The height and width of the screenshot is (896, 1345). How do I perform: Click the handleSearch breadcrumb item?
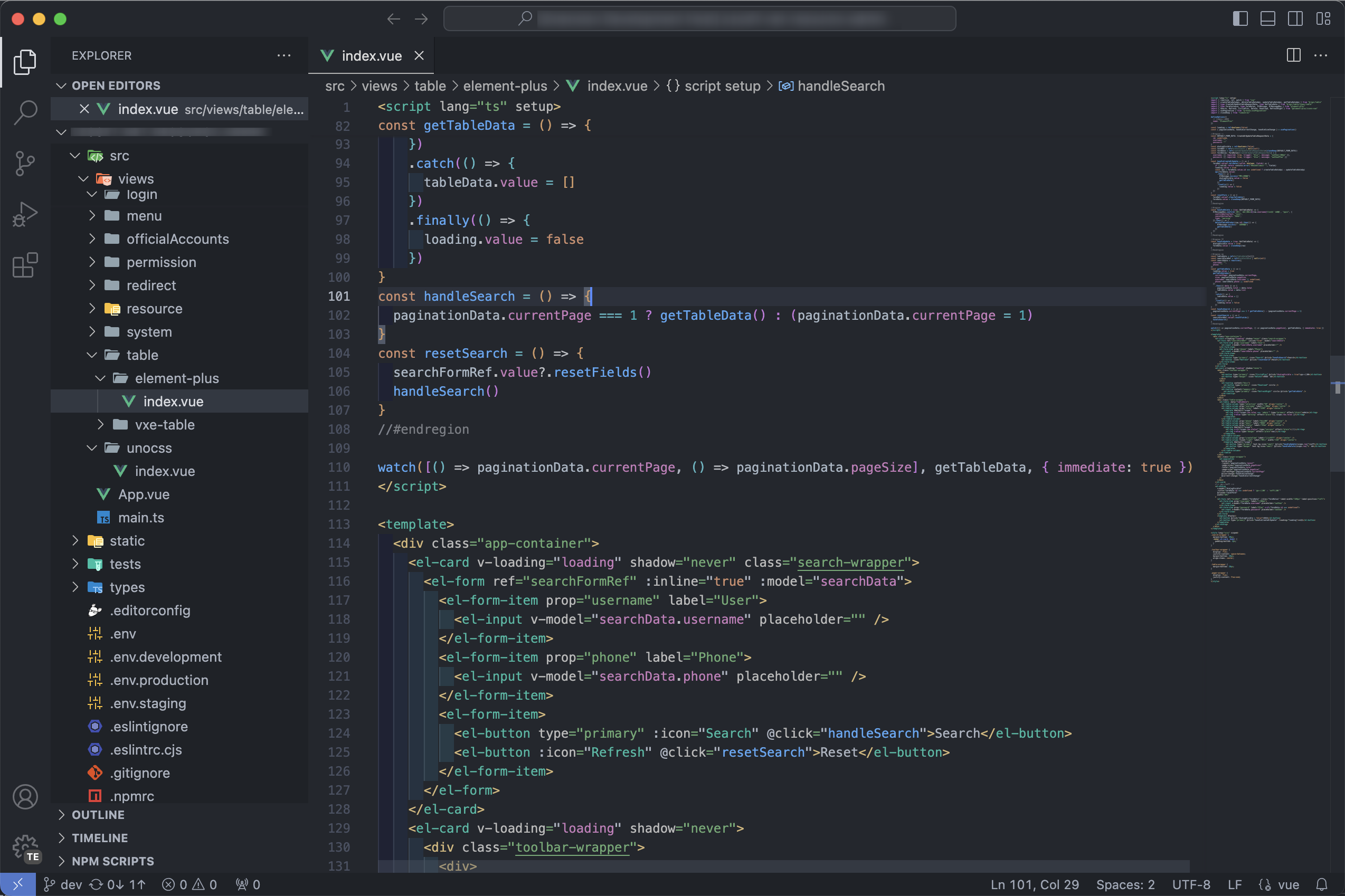coord(840,85)
